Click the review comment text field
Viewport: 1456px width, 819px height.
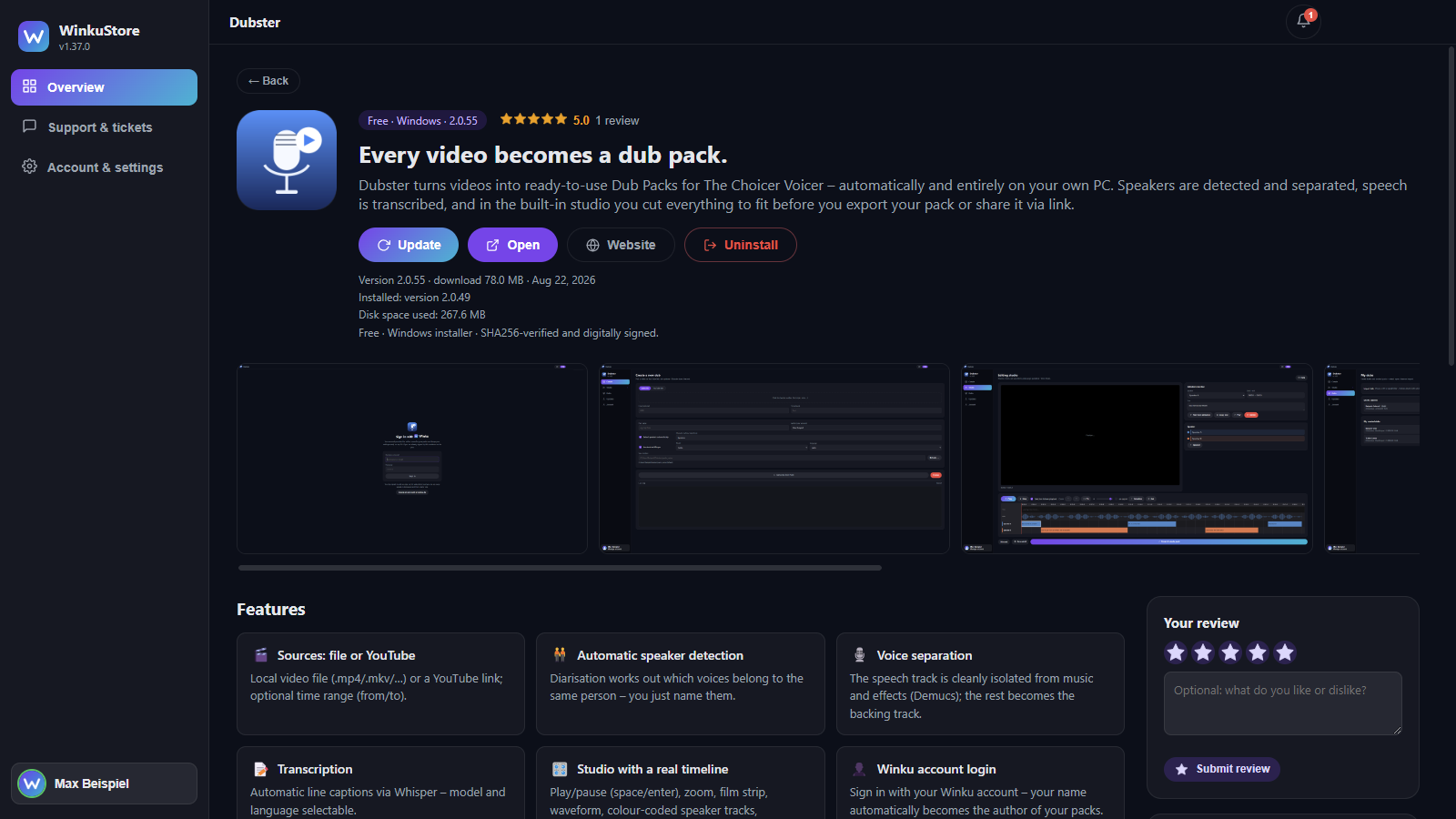[1283, 703]
